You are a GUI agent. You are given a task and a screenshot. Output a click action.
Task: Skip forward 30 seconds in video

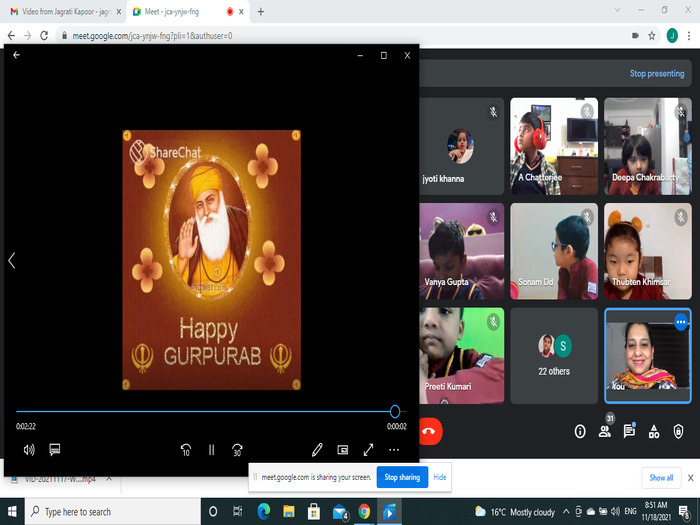tap(237, 450)
